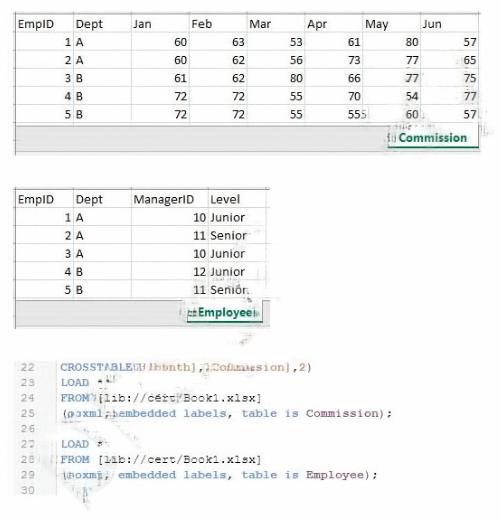
Task: Place cursor on line number 26
Action: 27,428
